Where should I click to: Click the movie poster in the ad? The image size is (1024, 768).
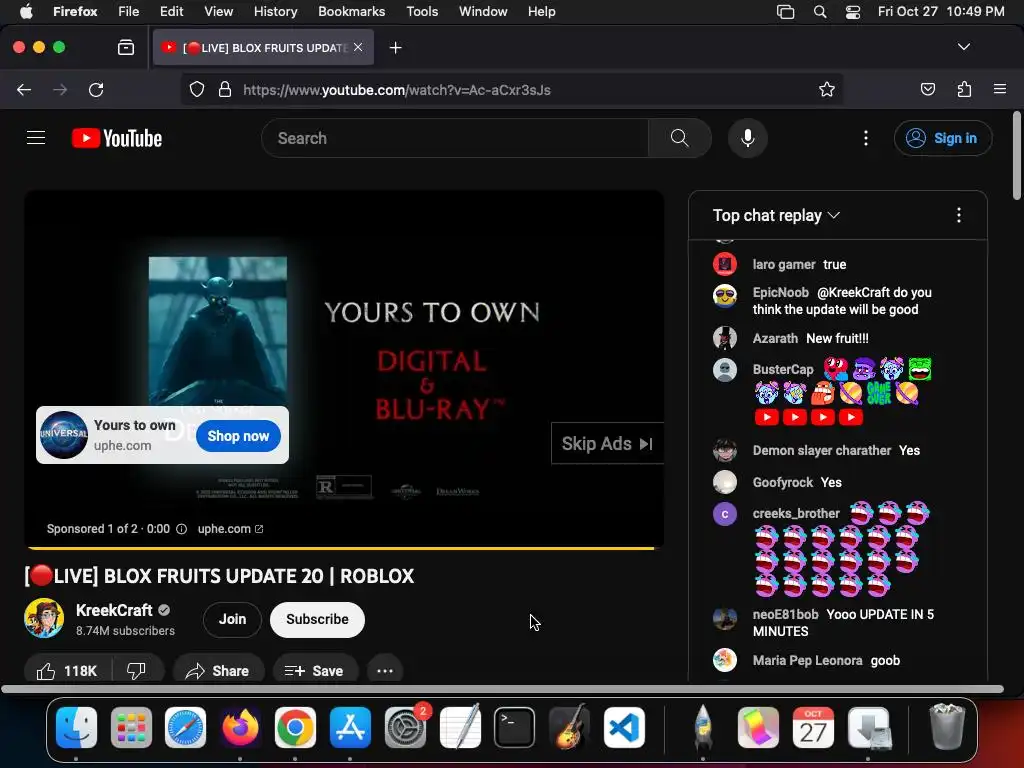pos(217,330)
